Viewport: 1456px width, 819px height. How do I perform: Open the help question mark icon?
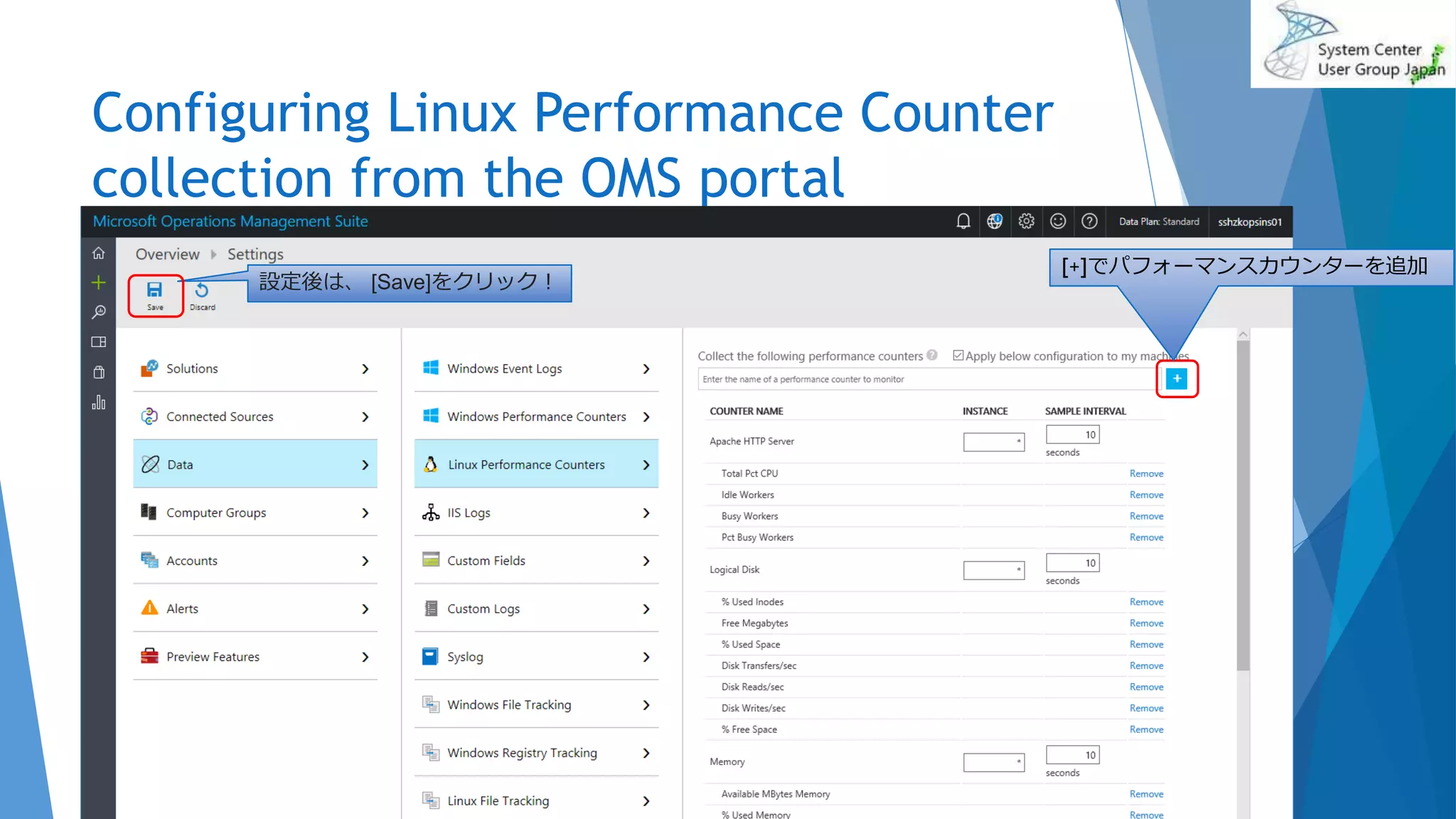coord(1089,221)
